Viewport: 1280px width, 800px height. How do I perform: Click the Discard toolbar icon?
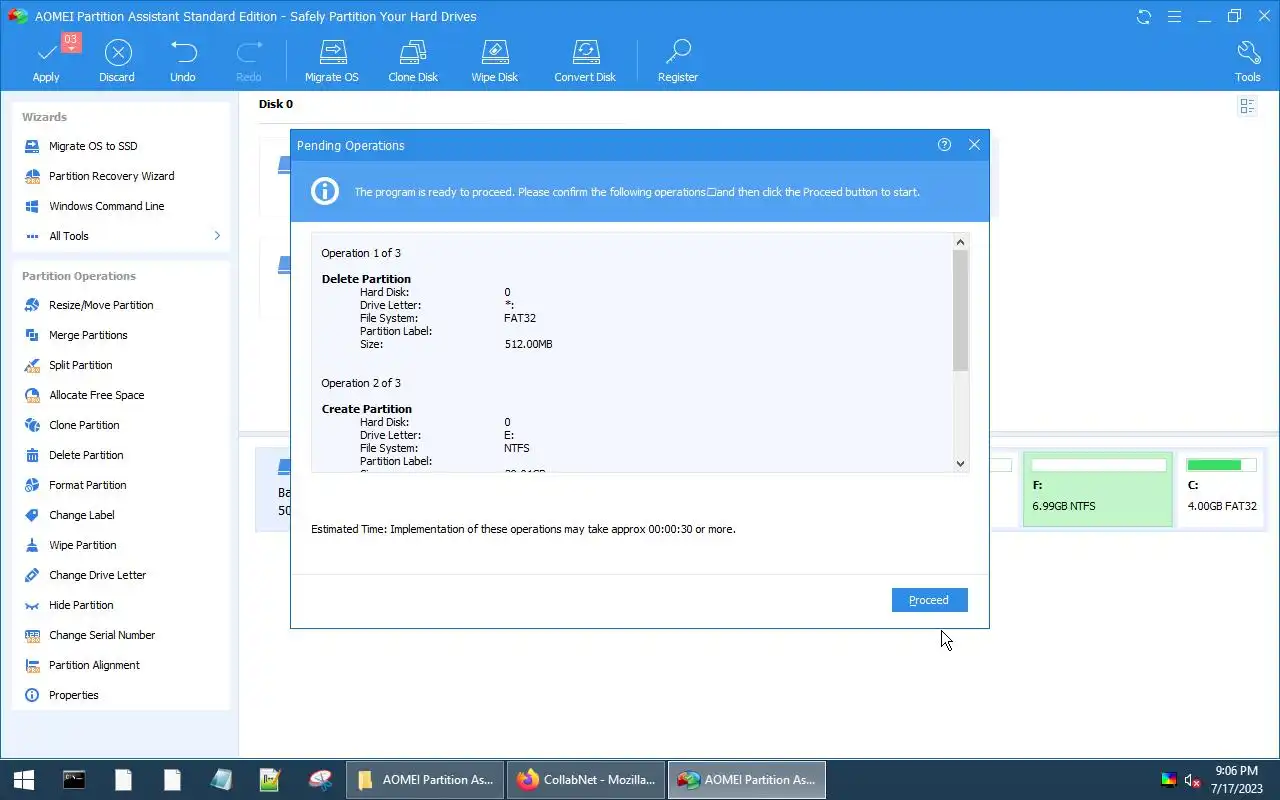coord(117,60)
